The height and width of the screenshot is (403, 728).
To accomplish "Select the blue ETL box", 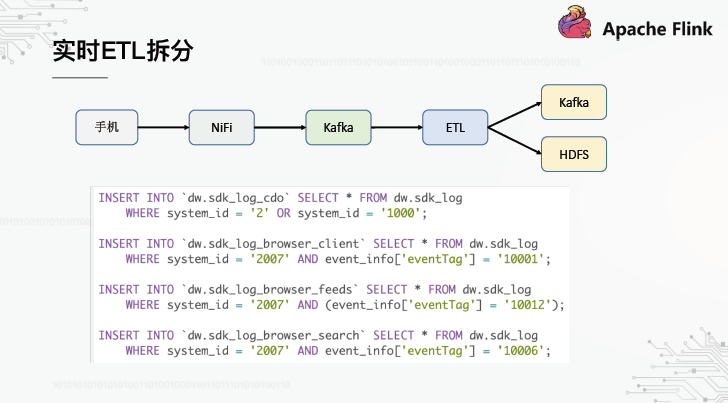I will pyautogui.click(x=454, y=127).
